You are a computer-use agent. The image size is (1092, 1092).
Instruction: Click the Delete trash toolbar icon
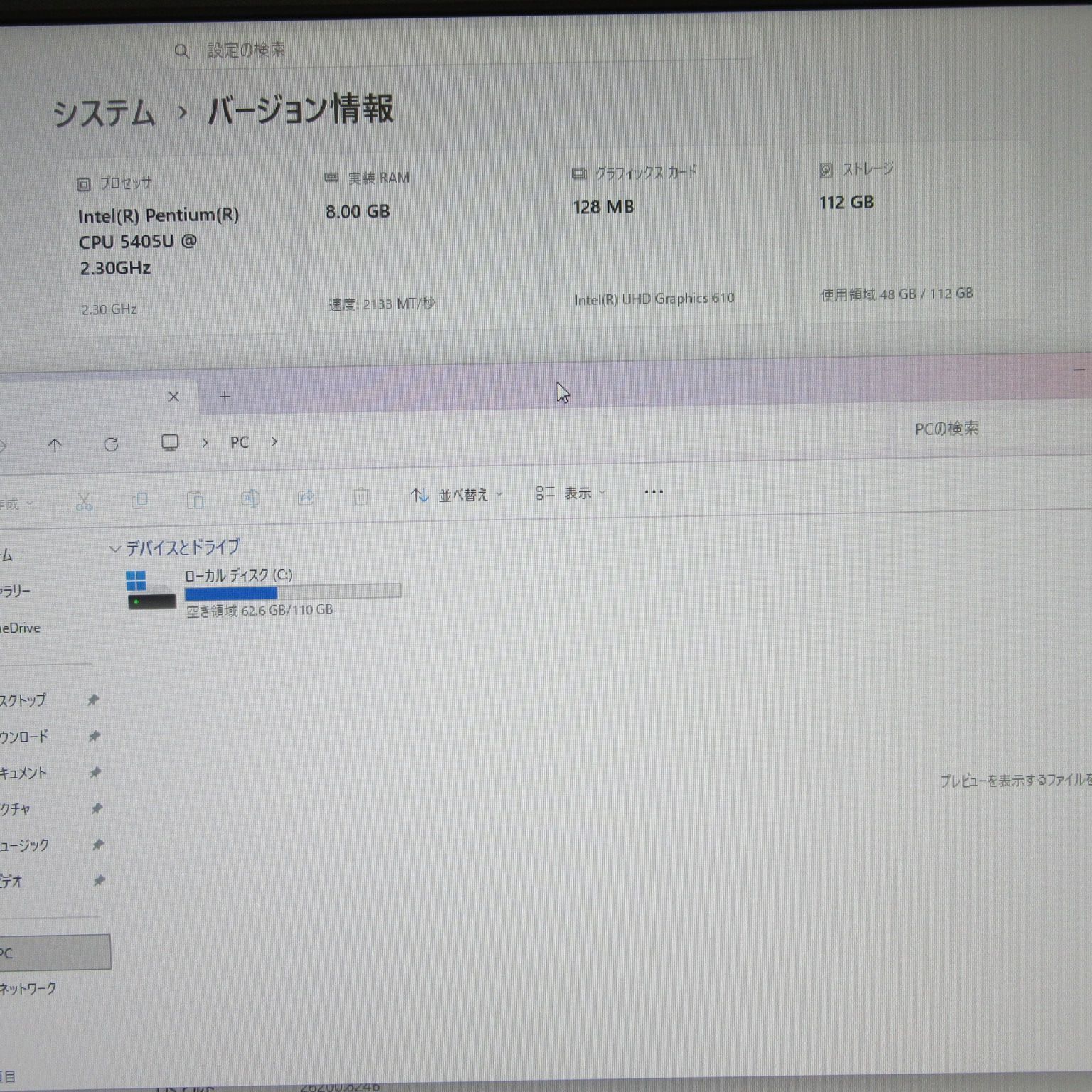(360, 496)
